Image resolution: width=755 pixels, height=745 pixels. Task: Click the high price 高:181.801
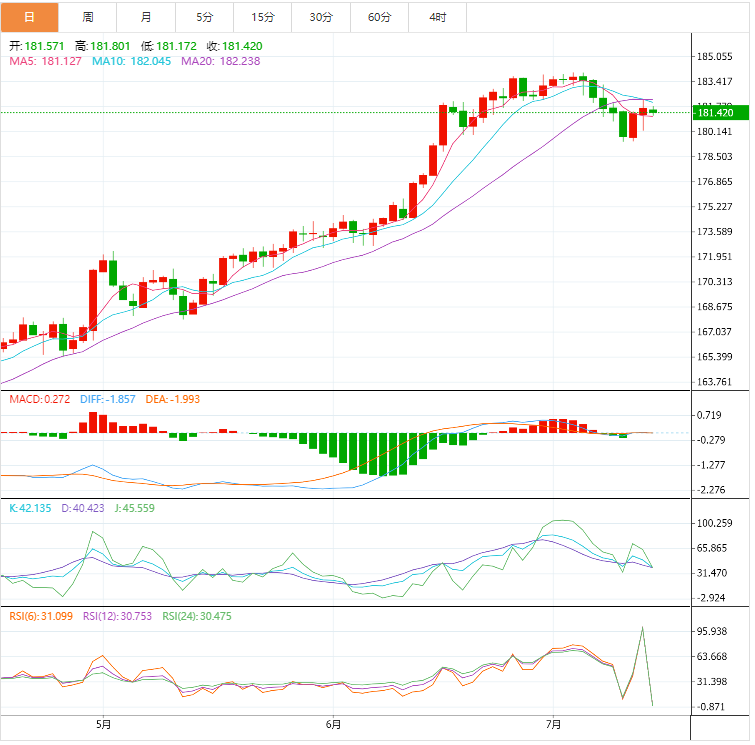coord(103,46)
